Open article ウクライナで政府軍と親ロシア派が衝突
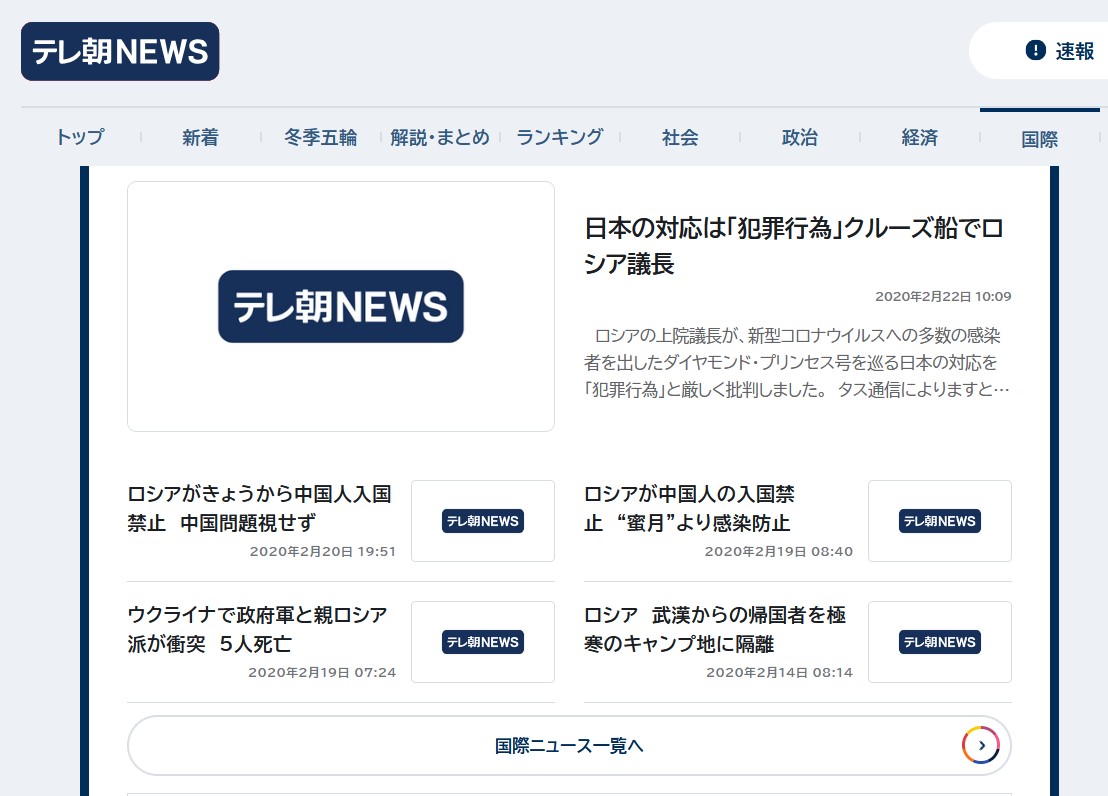1108x796 pixels. 257,629
